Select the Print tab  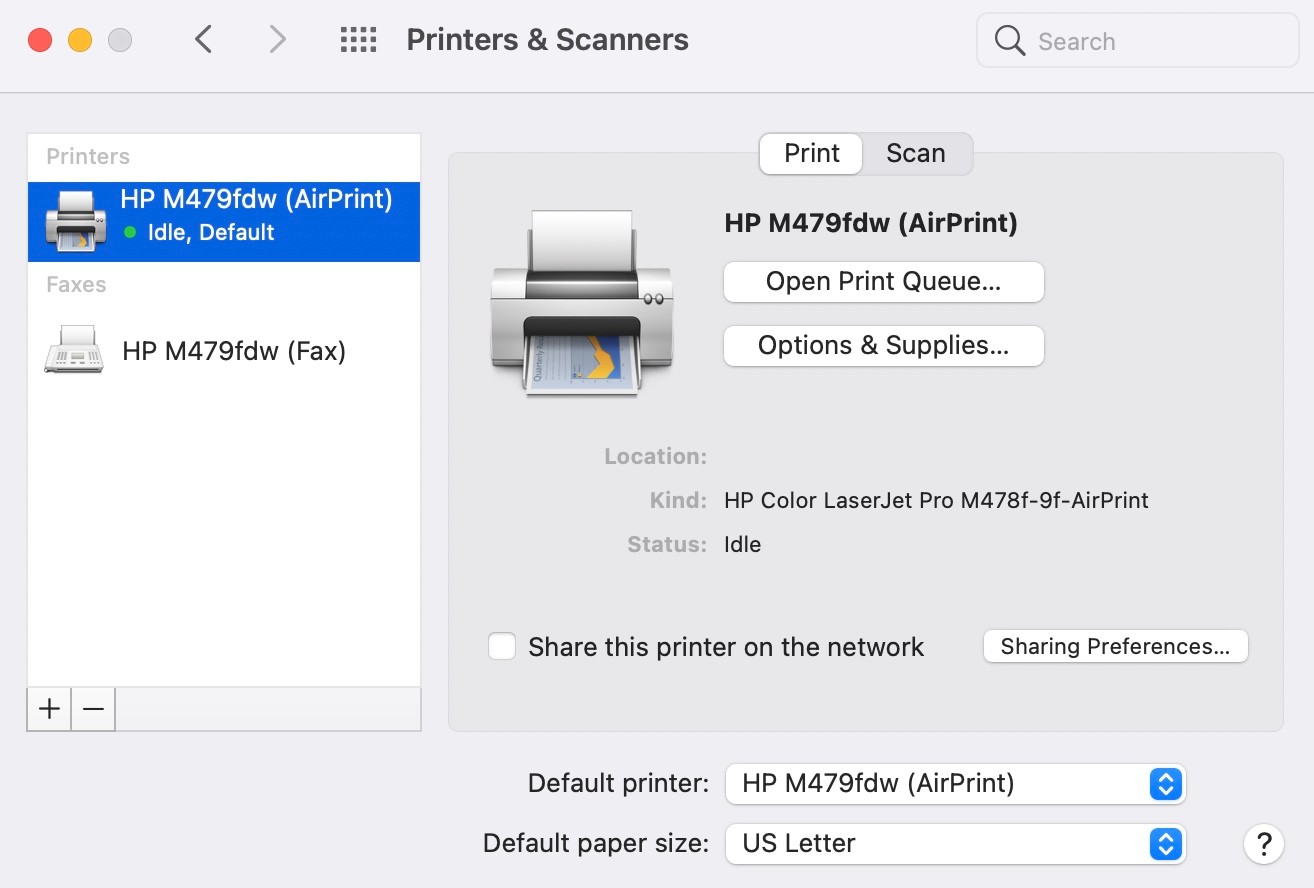click(811, 153)
